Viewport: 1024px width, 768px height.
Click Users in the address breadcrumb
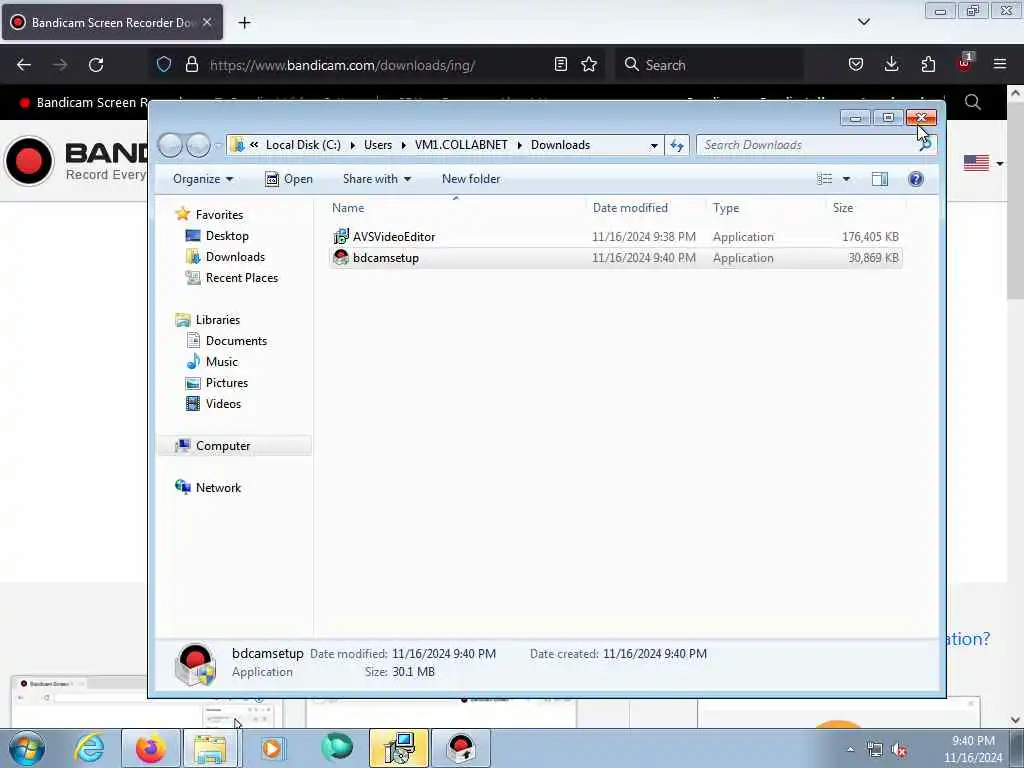point(378,145)
